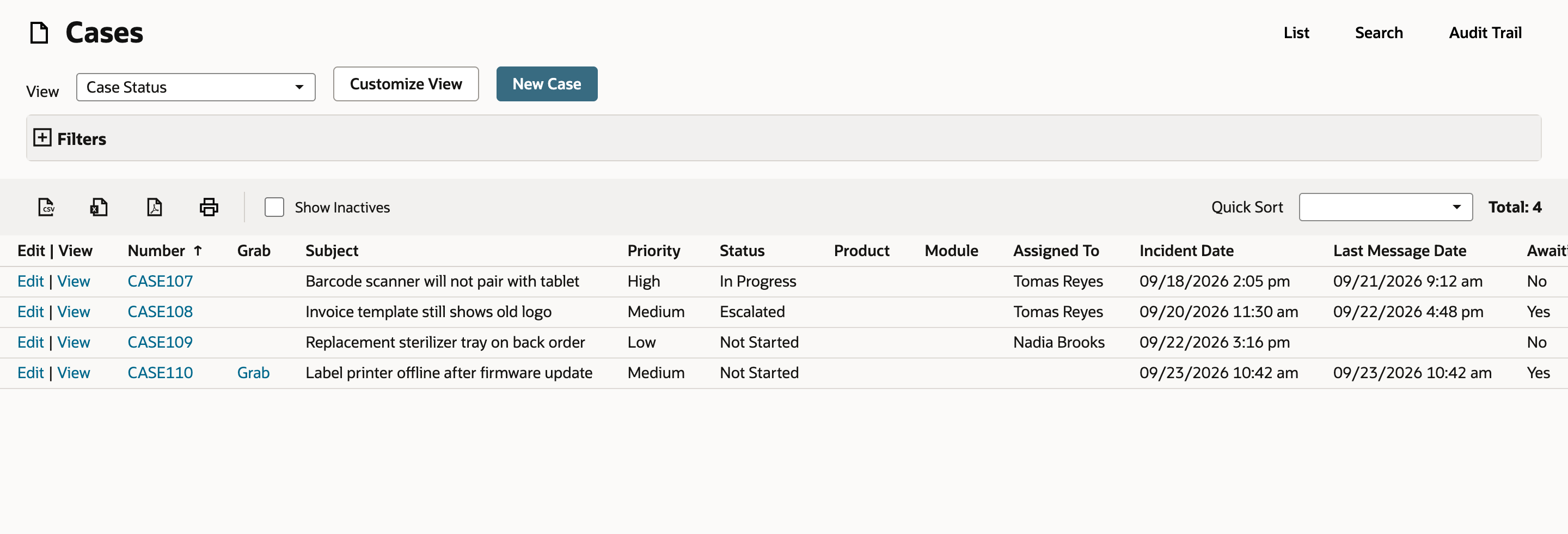The image size is (1568, 534).
Task: View case CASE109
Action: (73, 342)
